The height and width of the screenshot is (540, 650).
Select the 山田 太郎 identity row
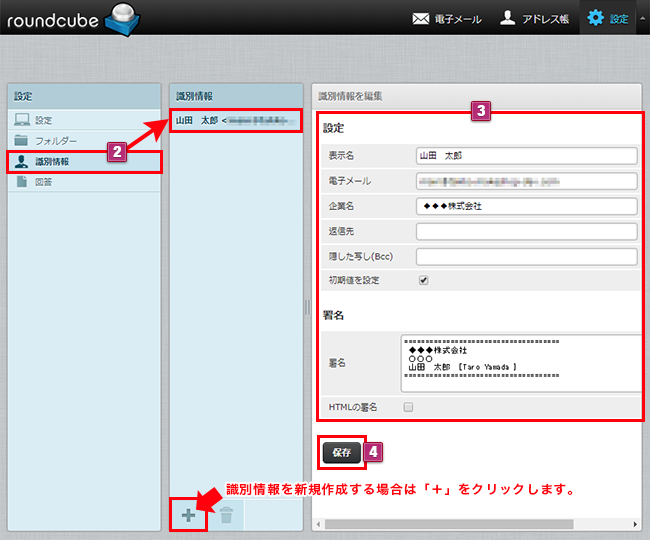coord(236,121)
